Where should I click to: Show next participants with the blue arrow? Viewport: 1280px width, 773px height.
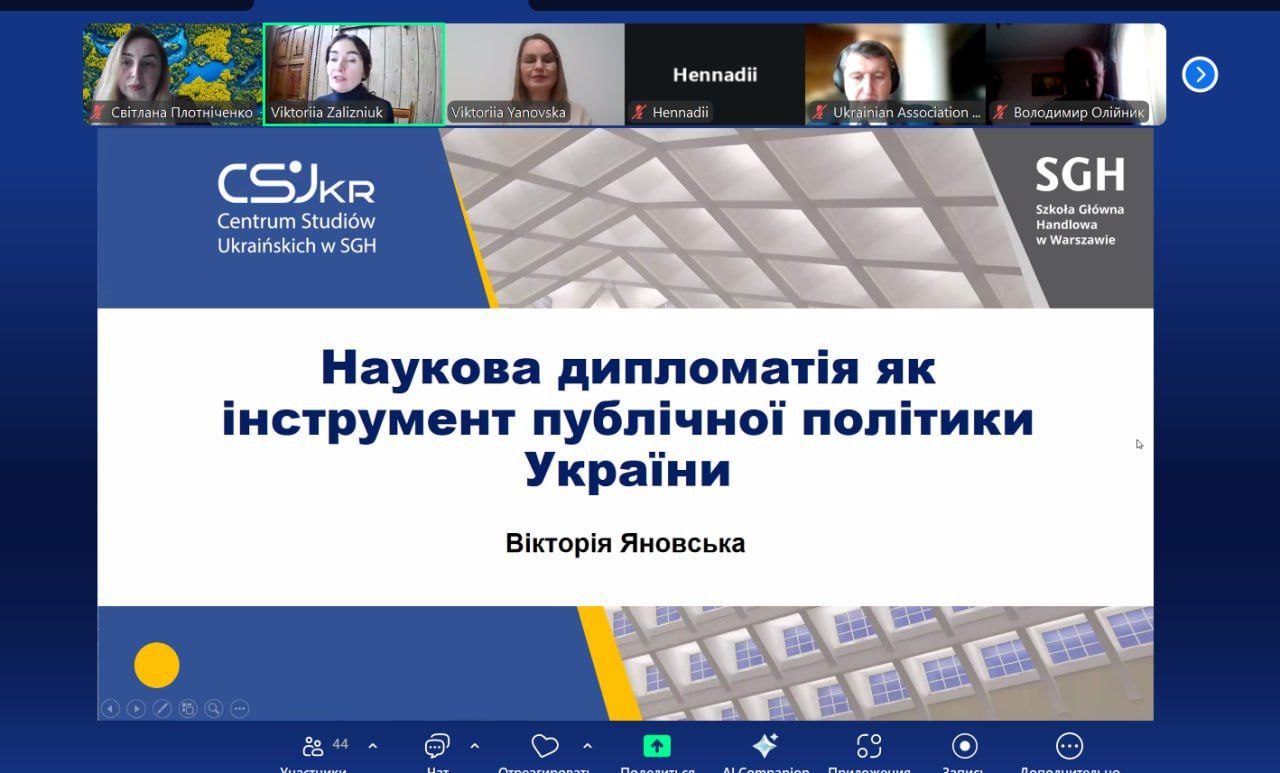pyautogui.click(x=1200, y=74)
